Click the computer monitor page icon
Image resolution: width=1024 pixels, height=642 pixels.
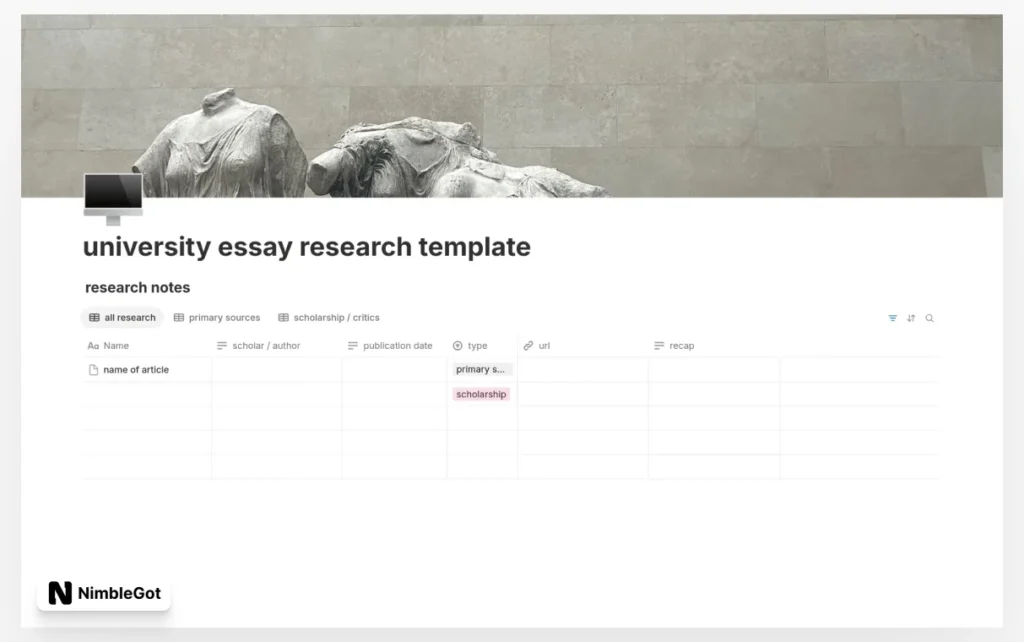(x=113, y=199)
